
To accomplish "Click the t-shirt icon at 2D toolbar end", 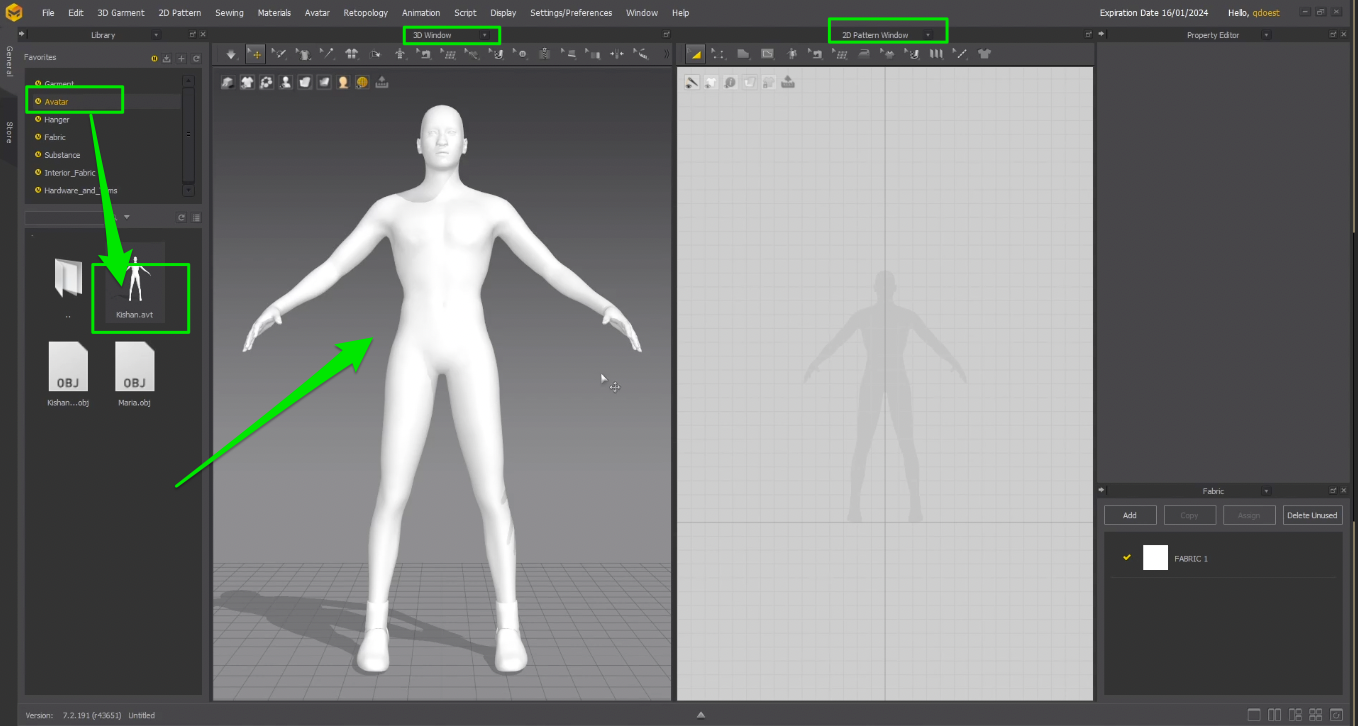I will 984,54.
